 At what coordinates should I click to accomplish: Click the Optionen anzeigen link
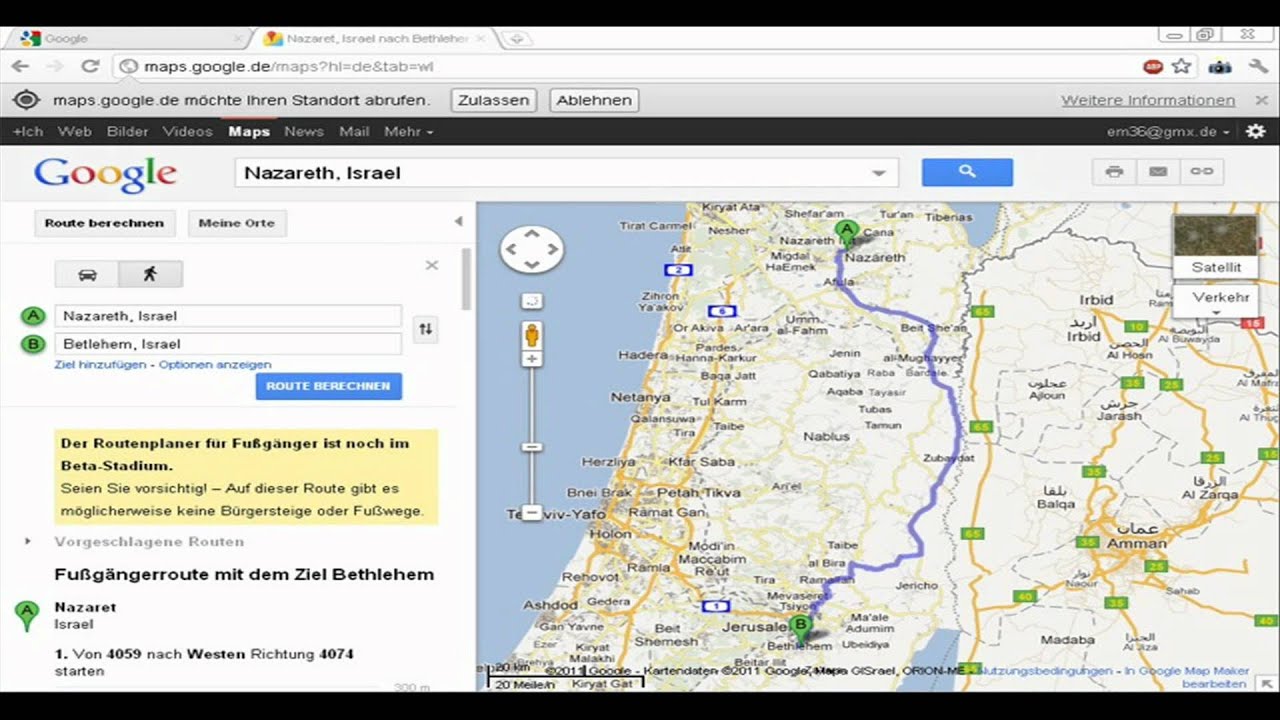click(x=215, y=365)
